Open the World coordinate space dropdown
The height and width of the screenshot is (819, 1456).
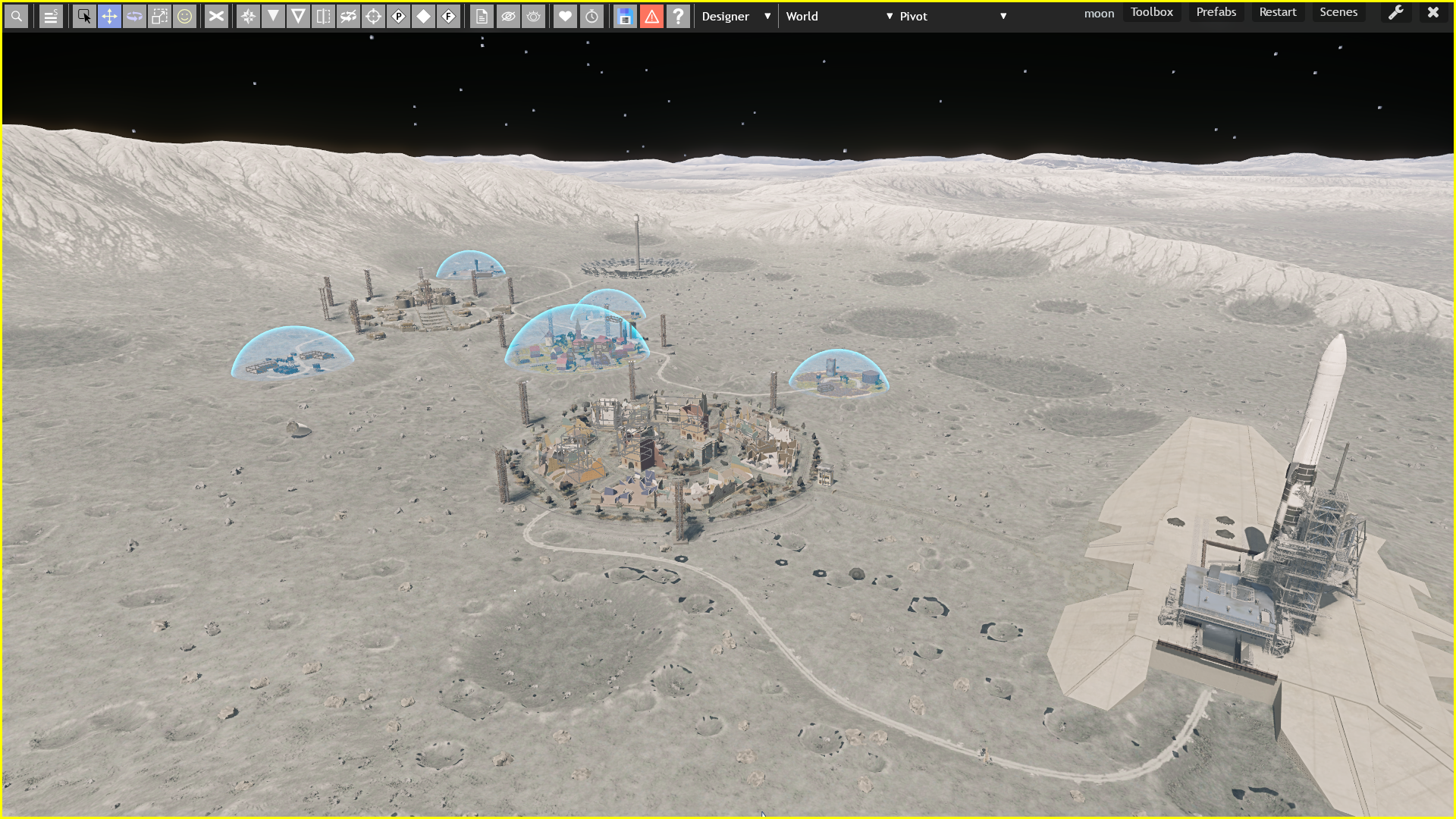pyautogui.click(x=839, y=16)
